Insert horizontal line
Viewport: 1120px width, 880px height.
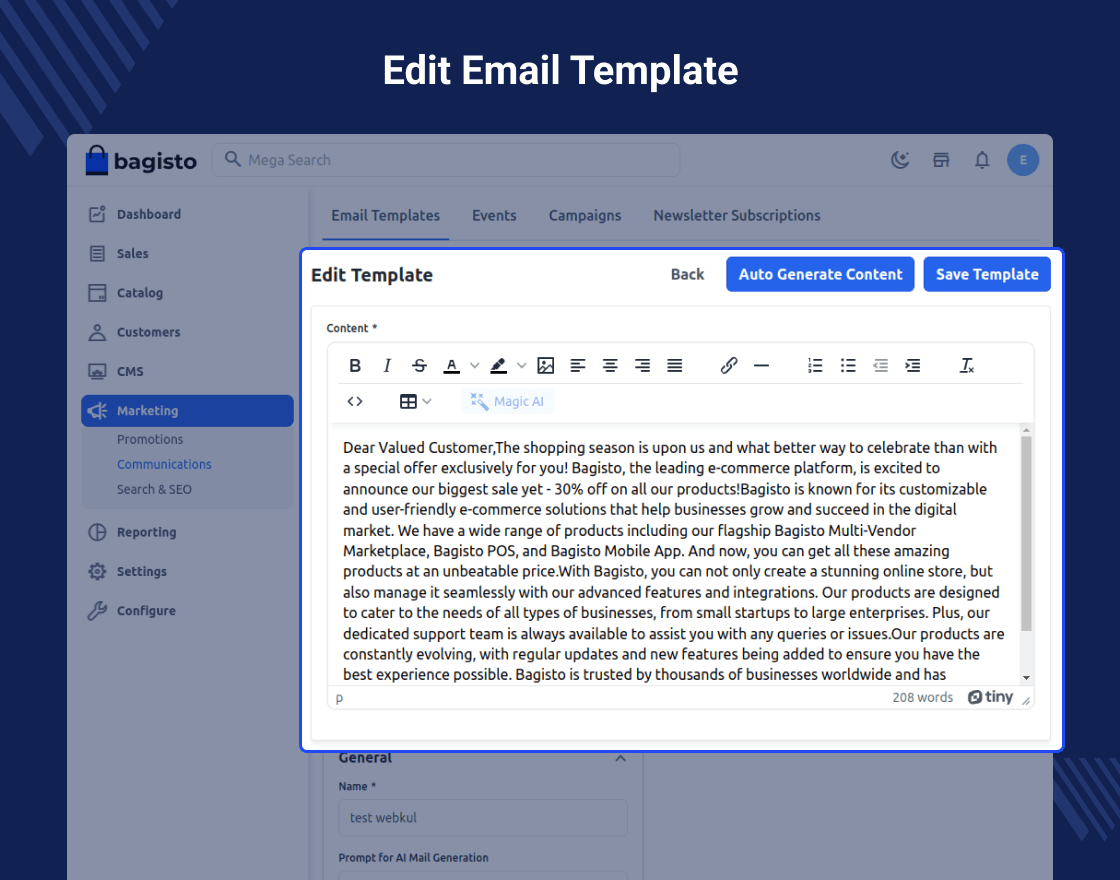pyautogui.click(x=761, y=366)
